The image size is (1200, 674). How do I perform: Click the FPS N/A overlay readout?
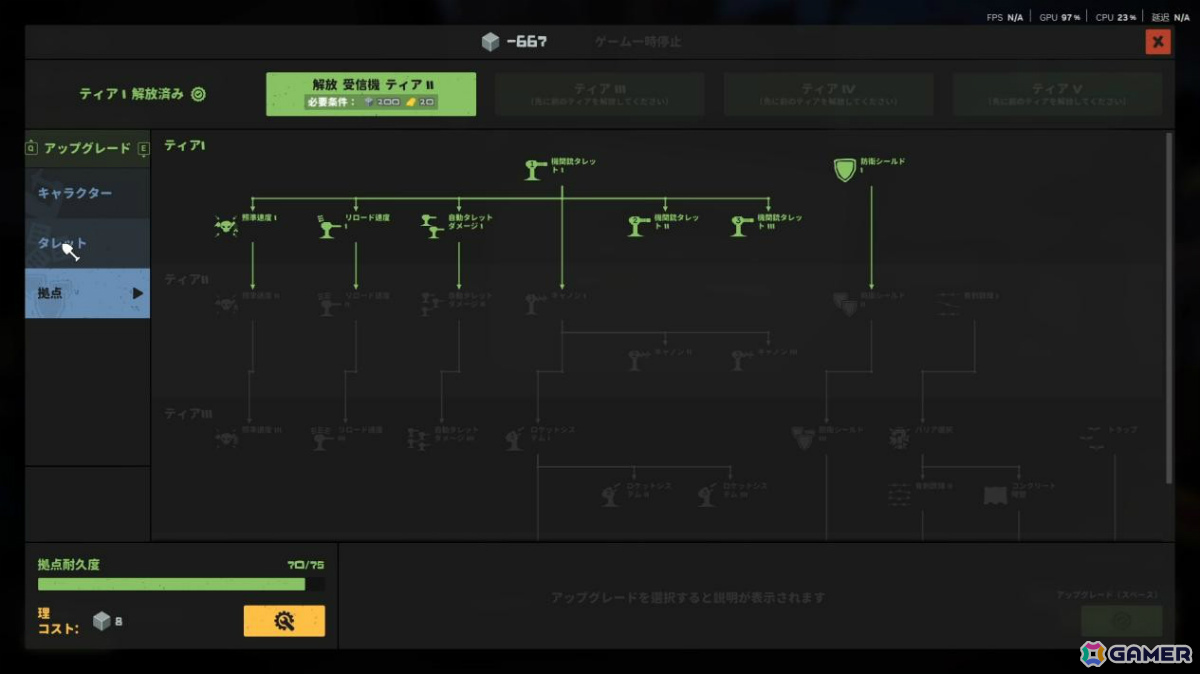(1003, 18)
